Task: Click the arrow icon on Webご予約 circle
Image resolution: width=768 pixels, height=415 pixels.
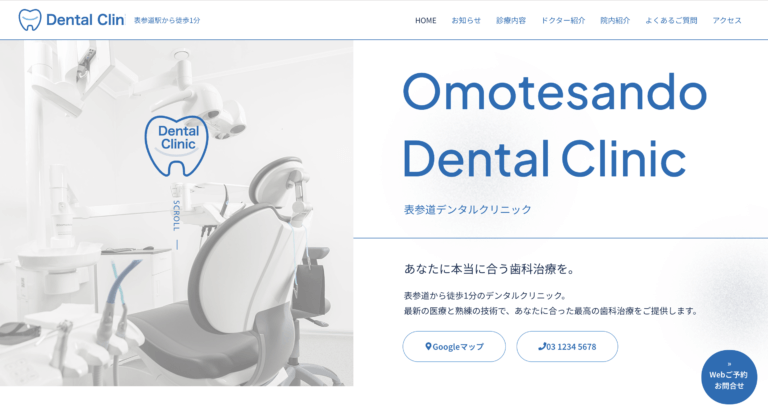Action: tap(729, 364)
